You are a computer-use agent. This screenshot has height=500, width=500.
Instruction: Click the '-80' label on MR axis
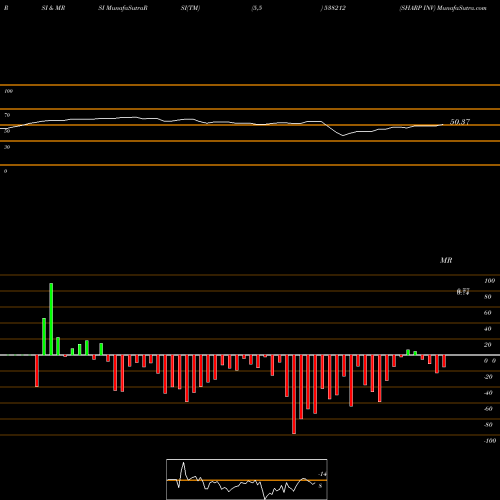(488, 425)
